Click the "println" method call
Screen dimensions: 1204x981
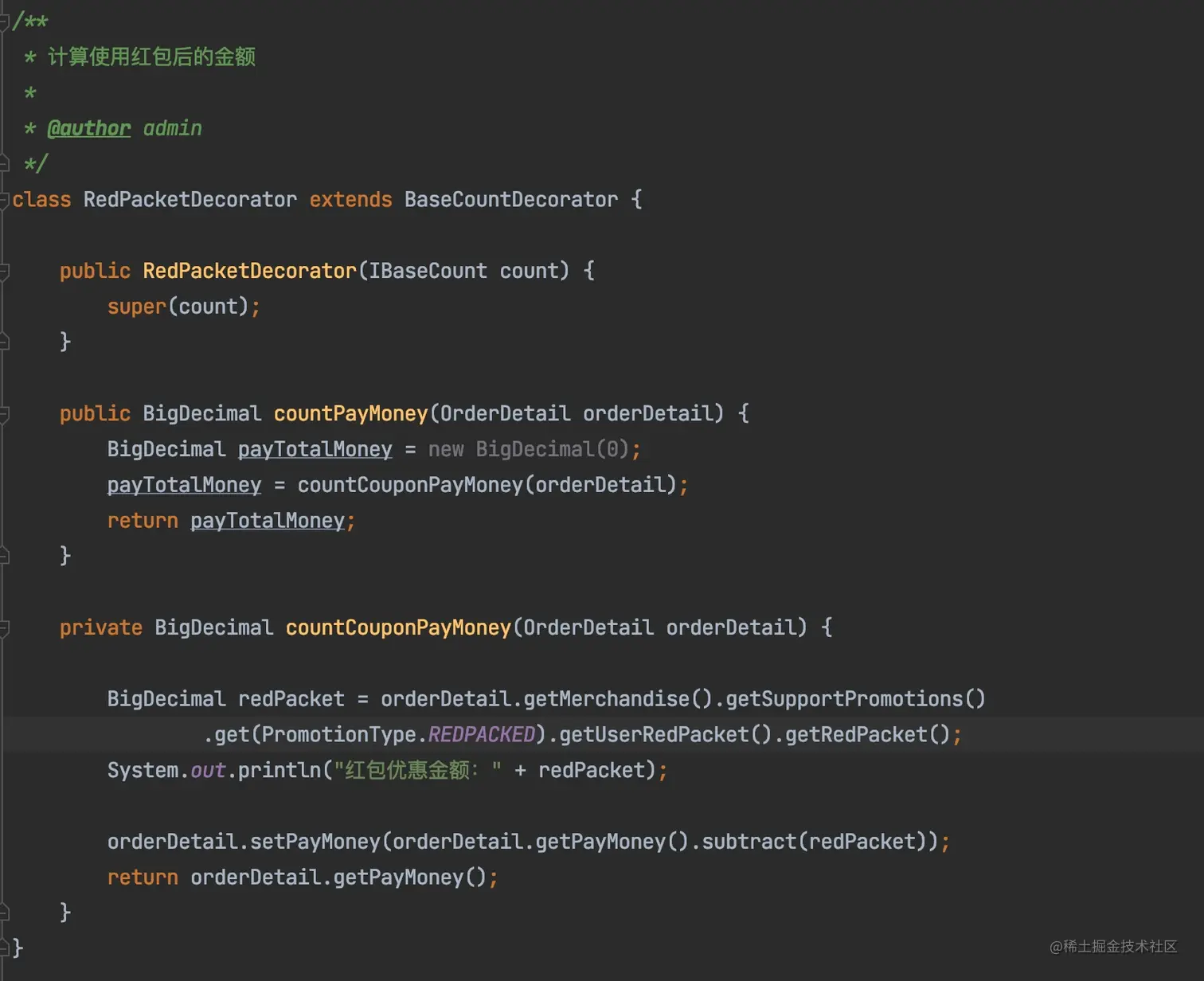(x=279, y=770)
